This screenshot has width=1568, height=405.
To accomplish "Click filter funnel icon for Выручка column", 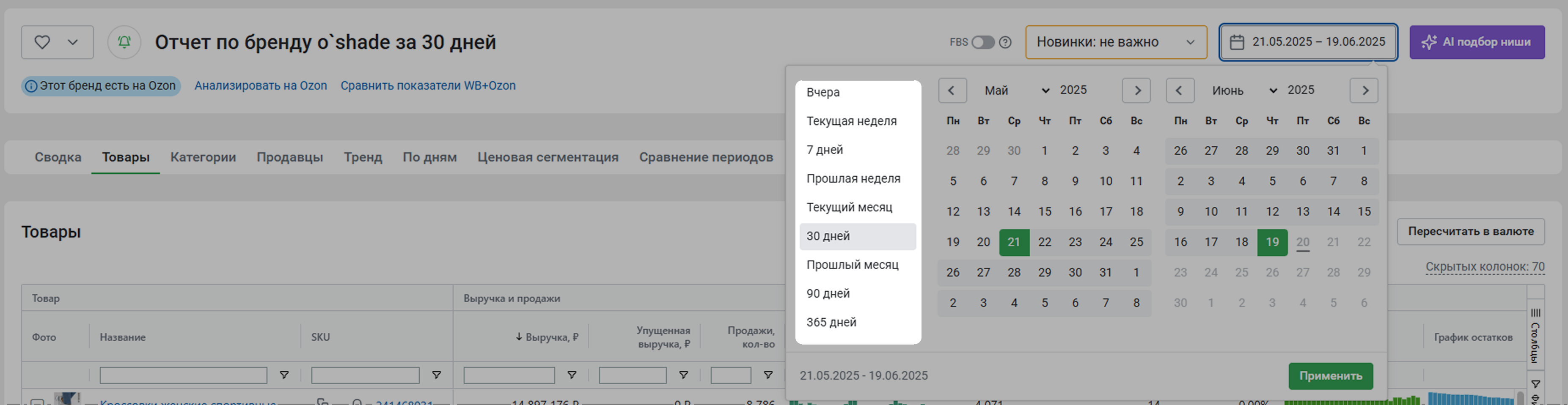I will 572,375.
